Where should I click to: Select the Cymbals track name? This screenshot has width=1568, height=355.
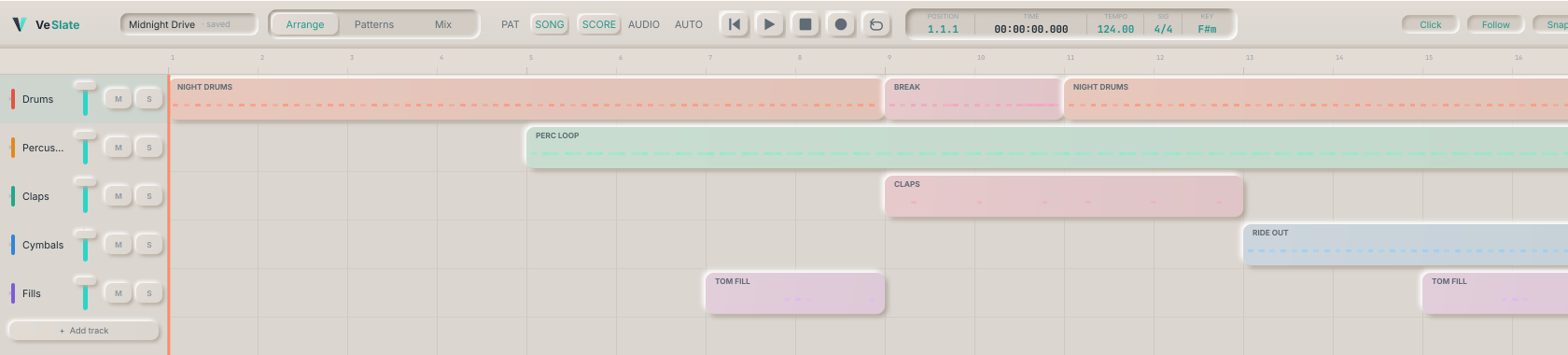(43, 245)
